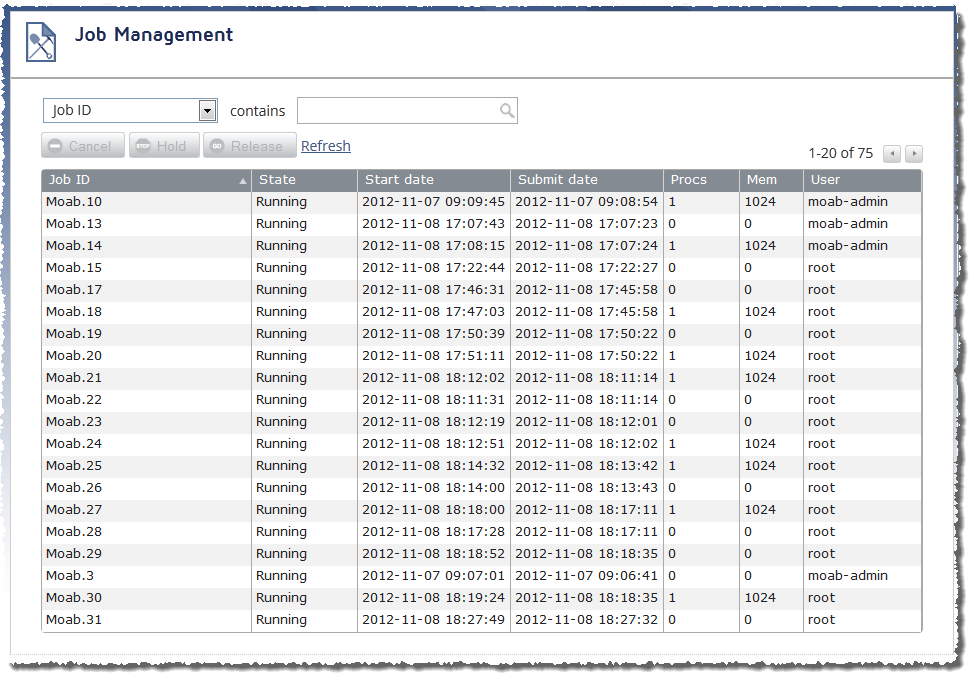Sort by Procs column header

click(x=702, y=180)
